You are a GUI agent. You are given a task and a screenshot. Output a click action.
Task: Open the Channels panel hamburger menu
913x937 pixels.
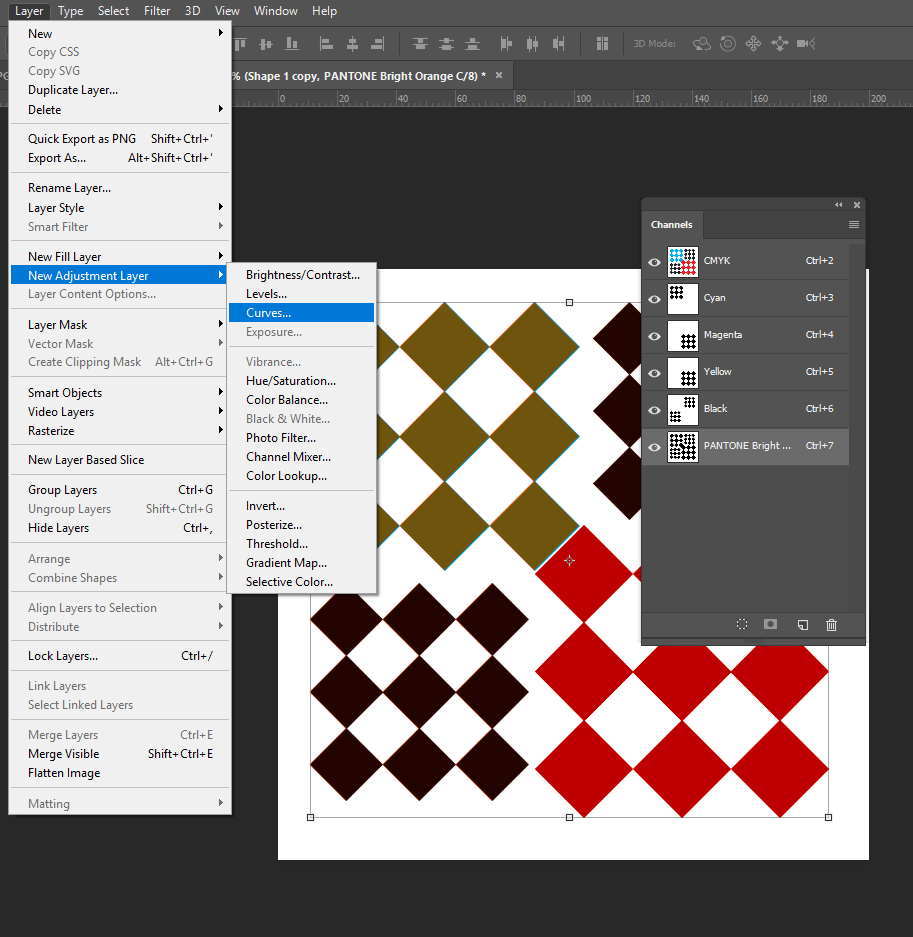[854, 225]
